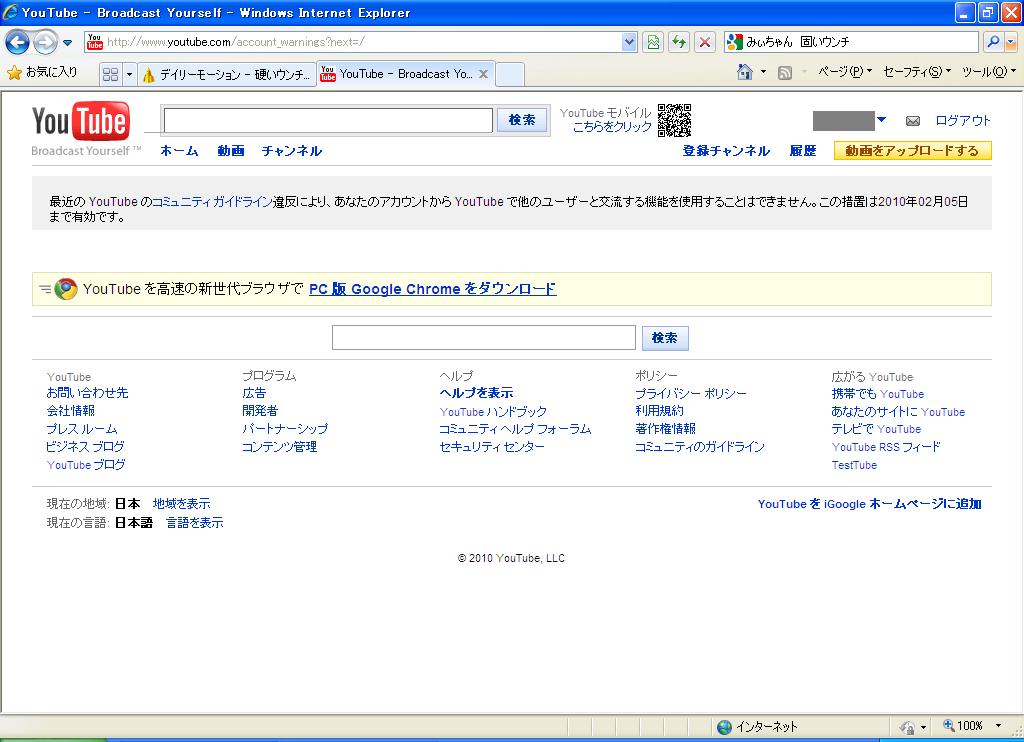Expand the account name dropdown arrow

coord(882,120)
